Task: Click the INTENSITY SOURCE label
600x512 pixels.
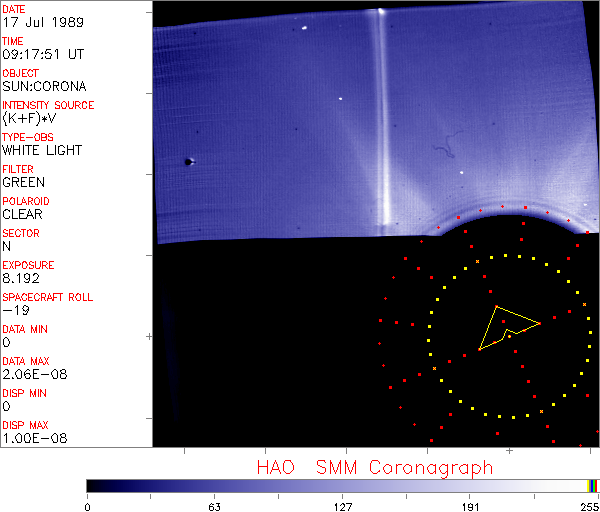Action: click(x=48, y=105)
